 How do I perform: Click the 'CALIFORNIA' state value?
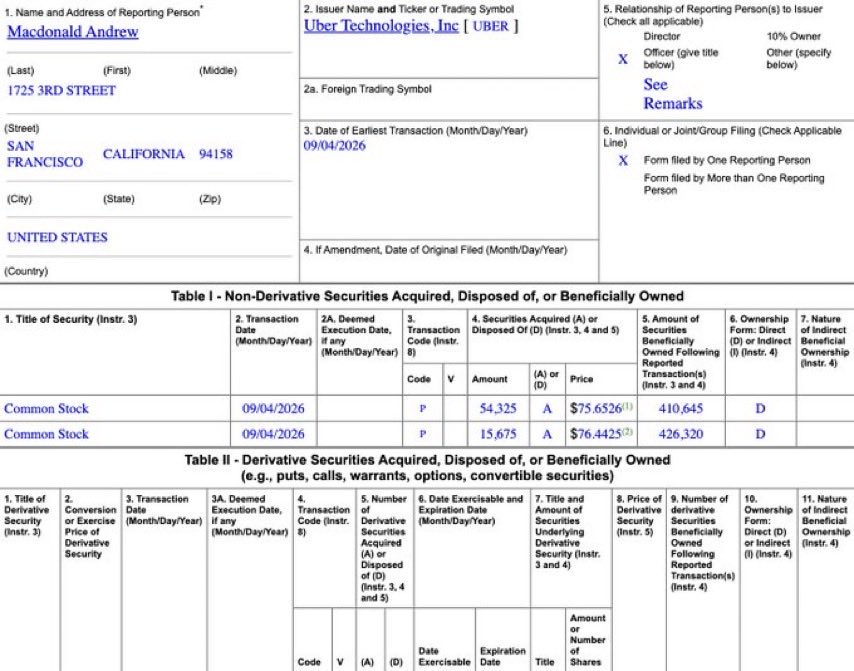[x=144, y=154]
